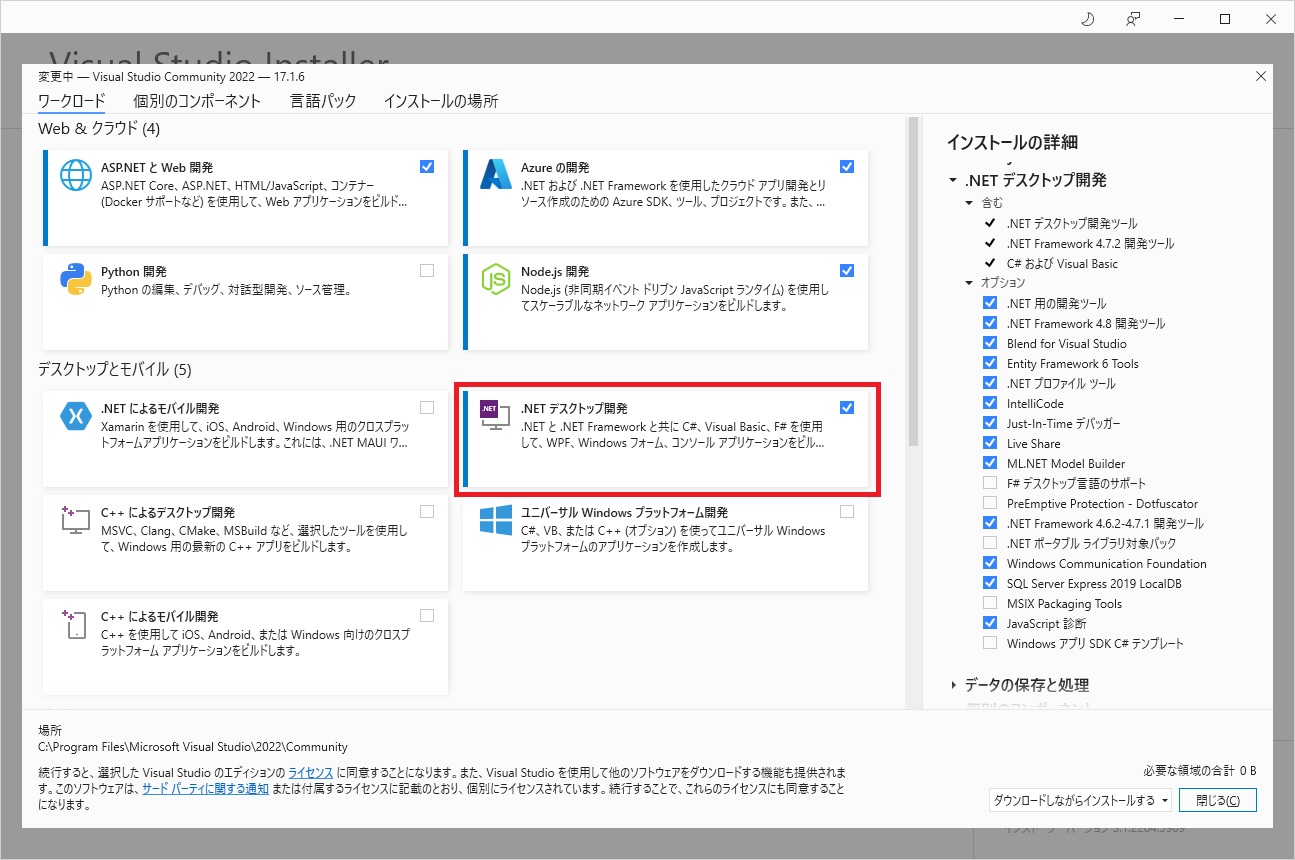
Task: Open the サード パーティに関する通知 link
Action: 205,789
